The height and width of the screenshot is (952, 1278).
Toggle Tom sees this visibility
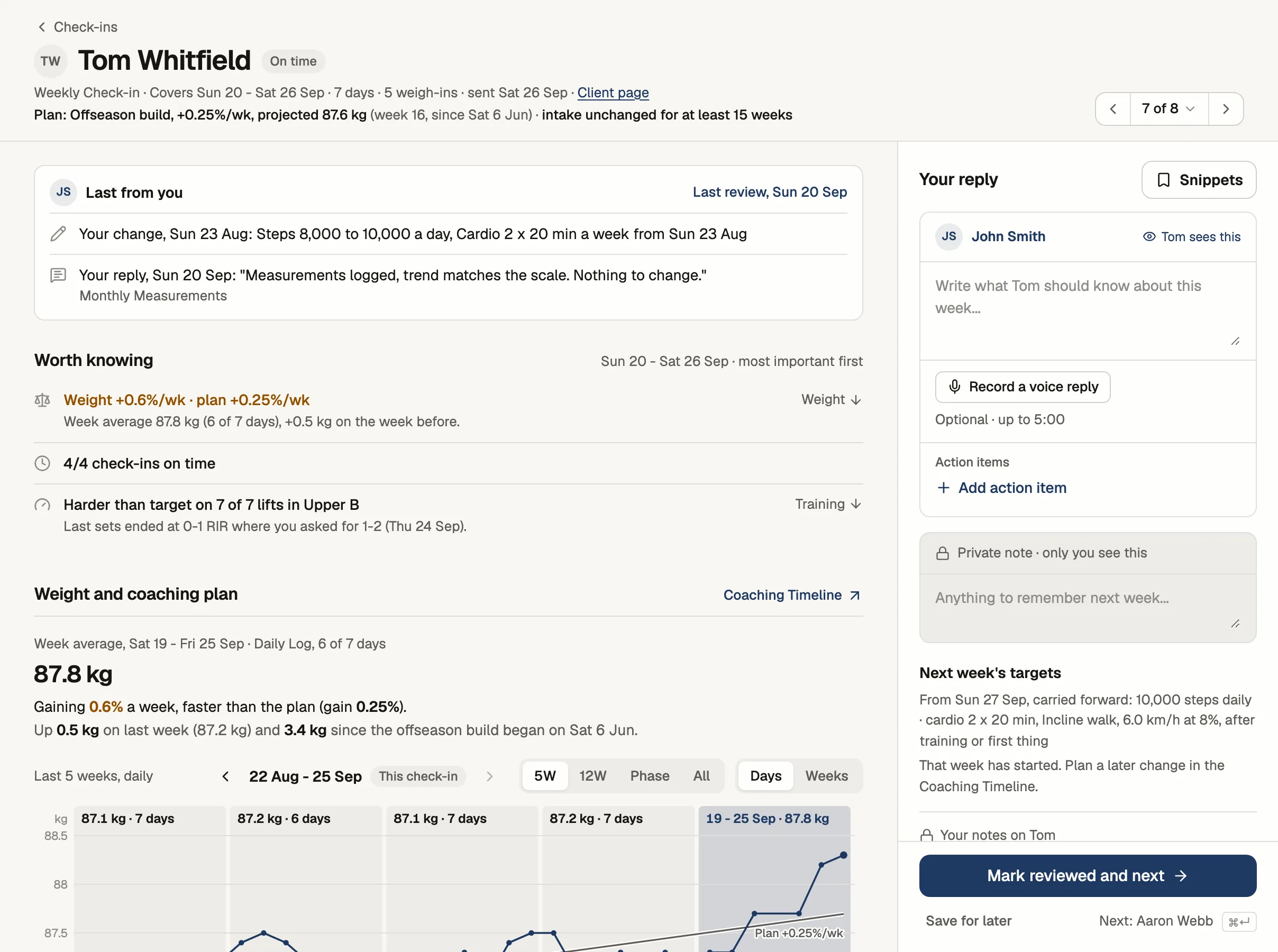[x=1191, y=237]
